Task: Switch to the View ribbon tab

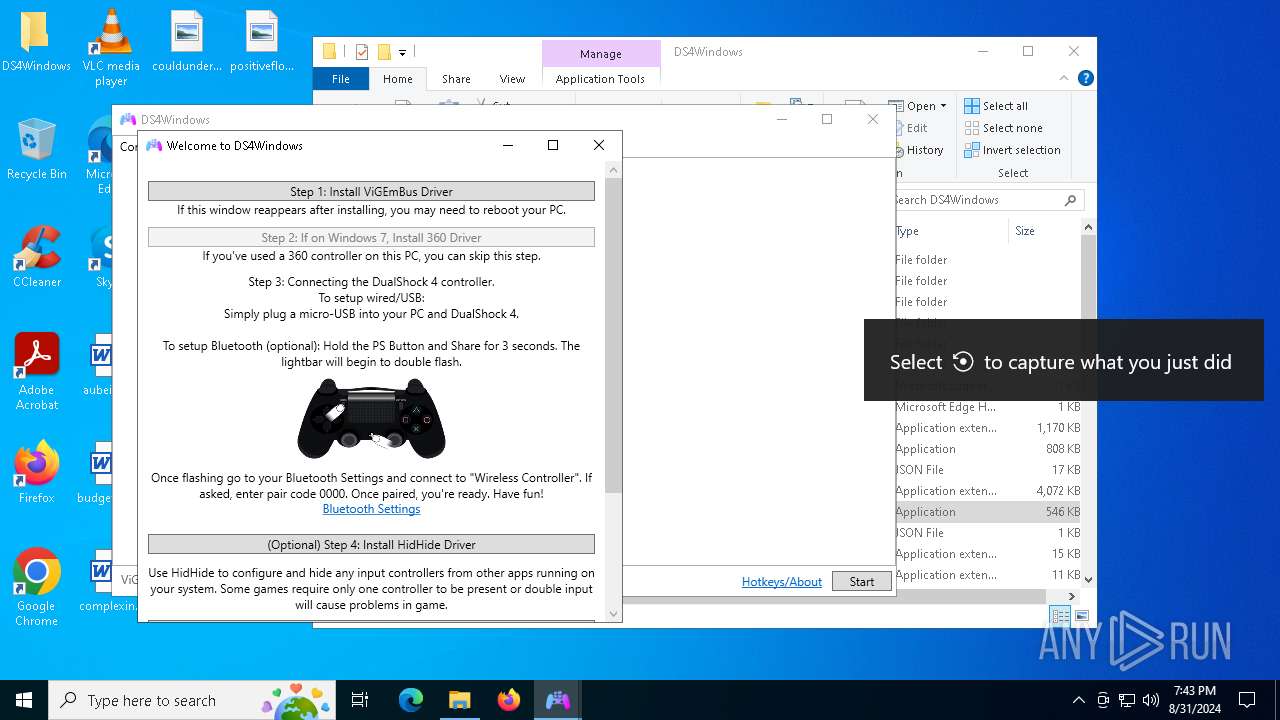Action: [x=512, y=79]
